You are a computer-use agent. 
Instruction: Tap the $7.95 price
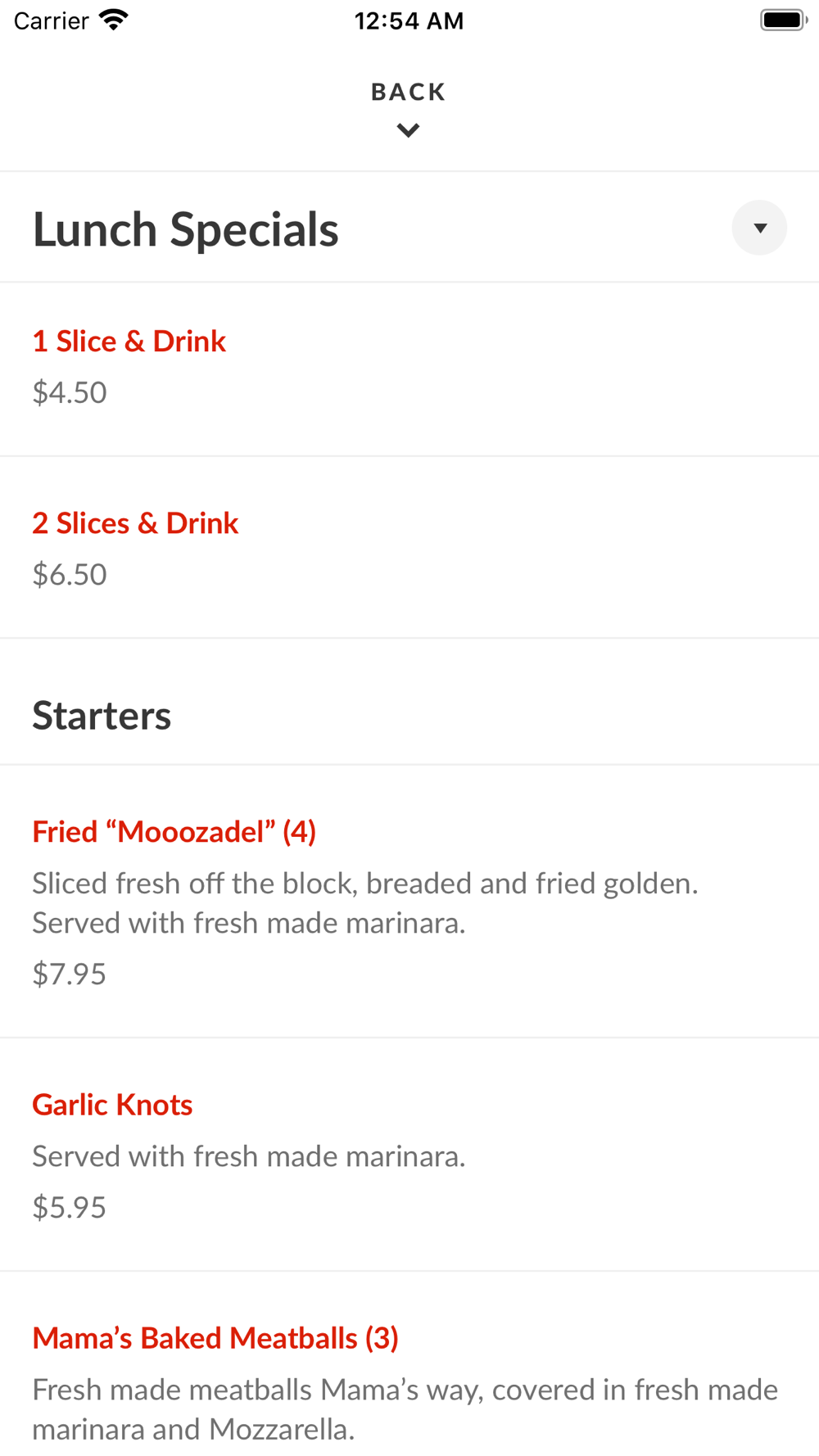tap(70, 974)
